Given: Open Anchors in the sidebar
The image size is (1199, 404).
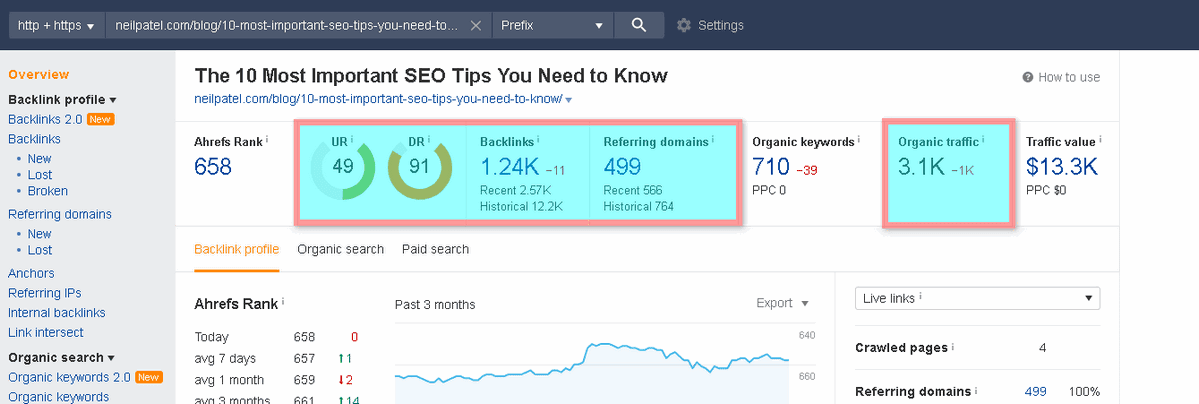Looking at the screenshot, I should 31,273.
